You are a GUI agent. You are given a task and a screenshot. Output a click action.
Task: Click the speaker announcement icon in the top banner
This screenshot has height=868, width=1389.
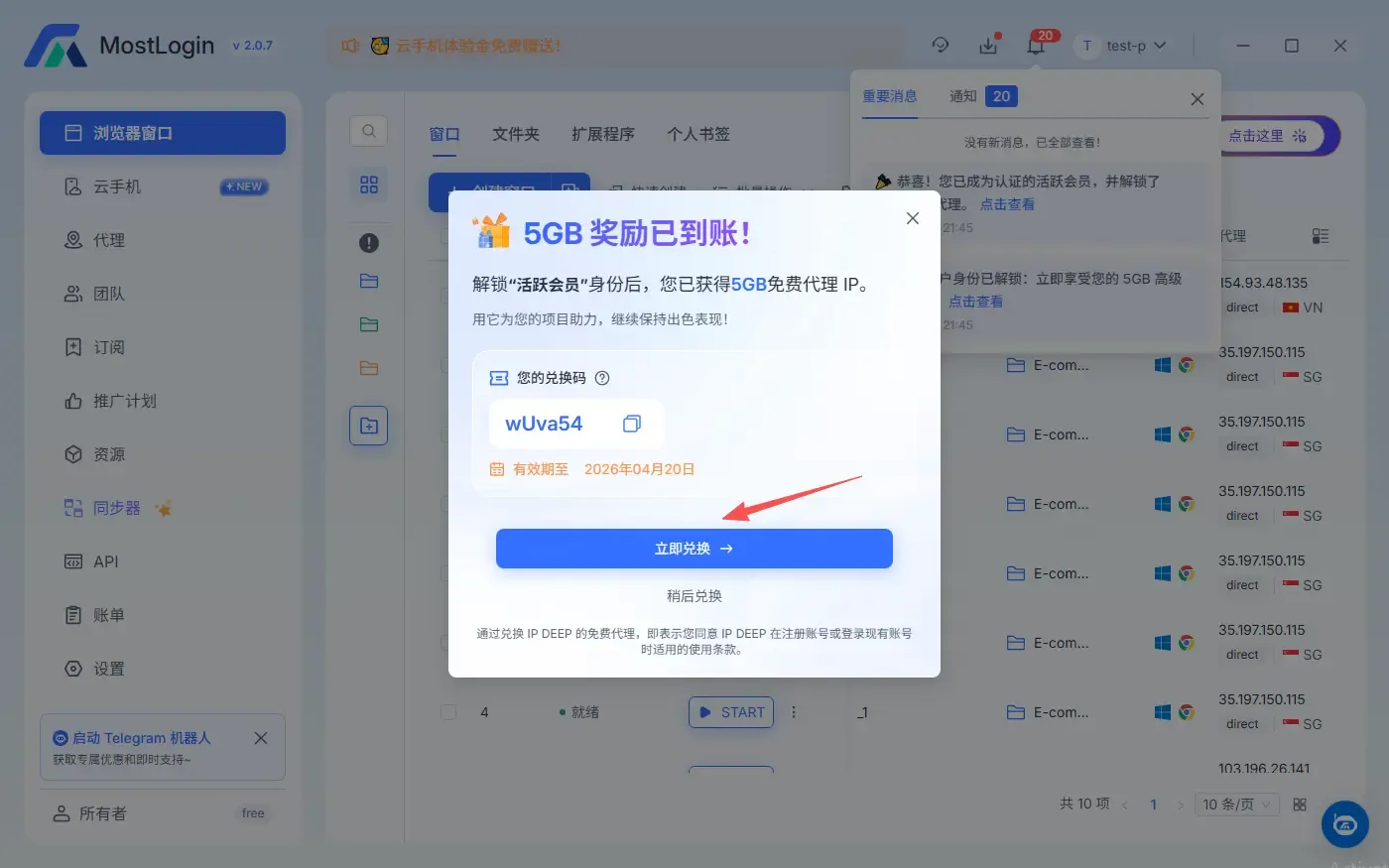click(x=350, y=46)
